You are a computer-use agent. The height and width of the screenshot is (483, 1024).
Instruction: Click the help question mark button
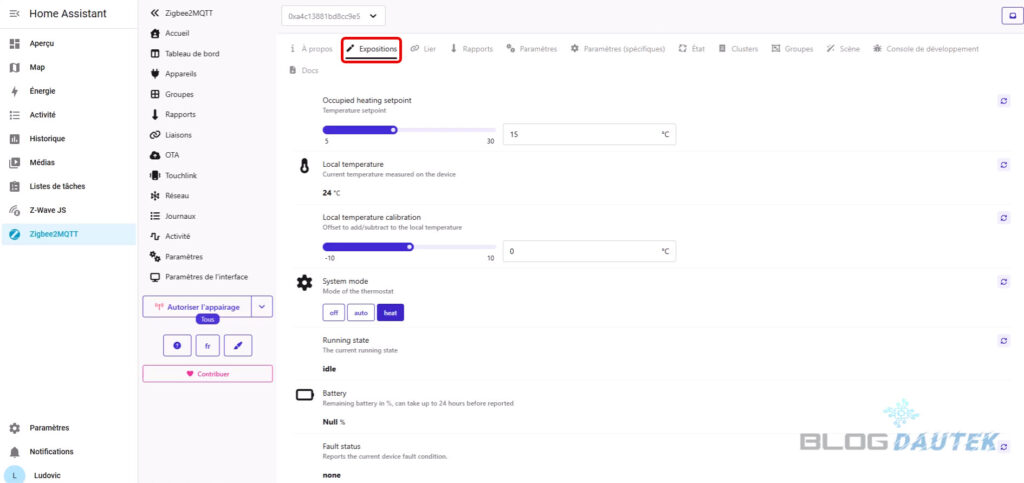(178, 346)
